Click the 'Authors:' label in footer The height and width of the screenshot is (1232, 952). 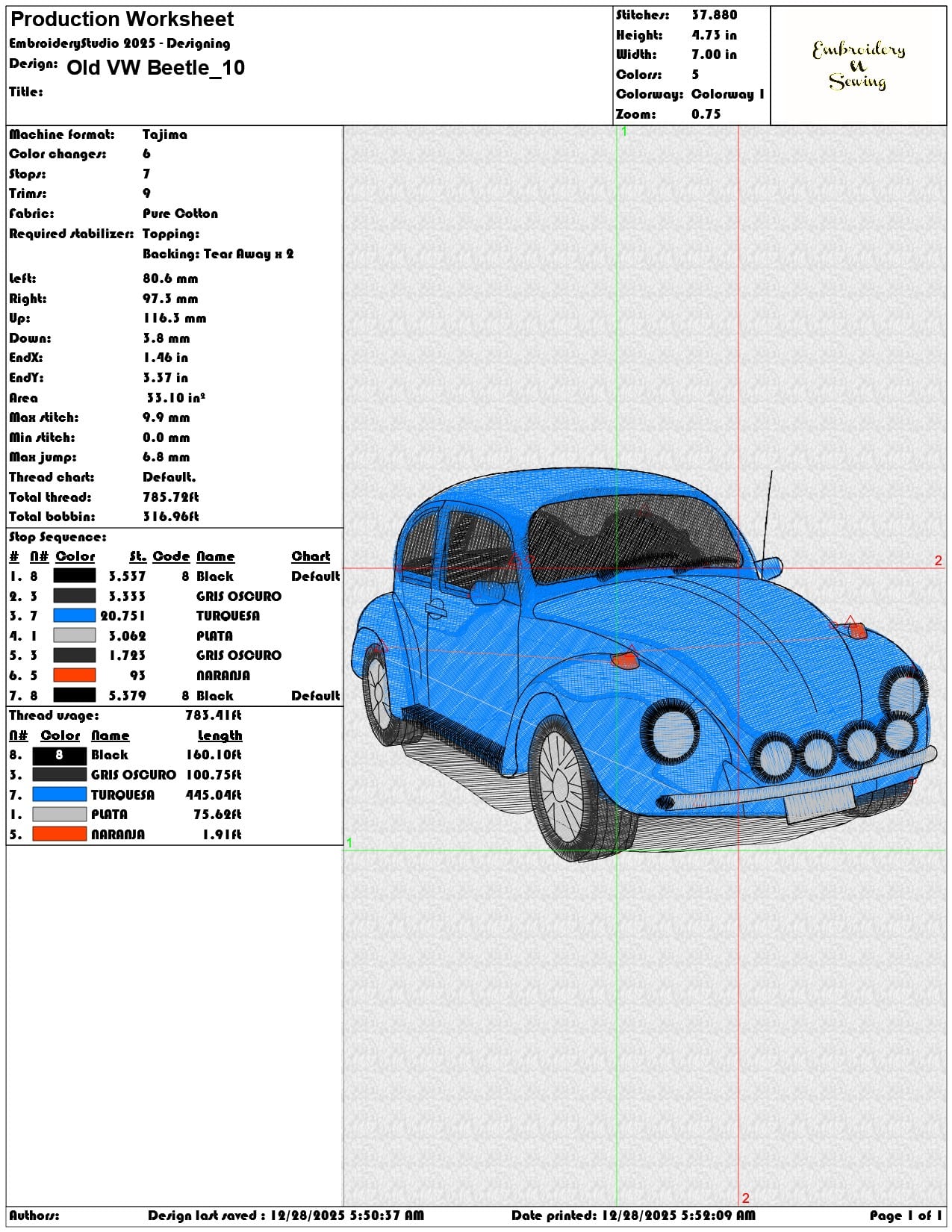tap(34, 1216)
